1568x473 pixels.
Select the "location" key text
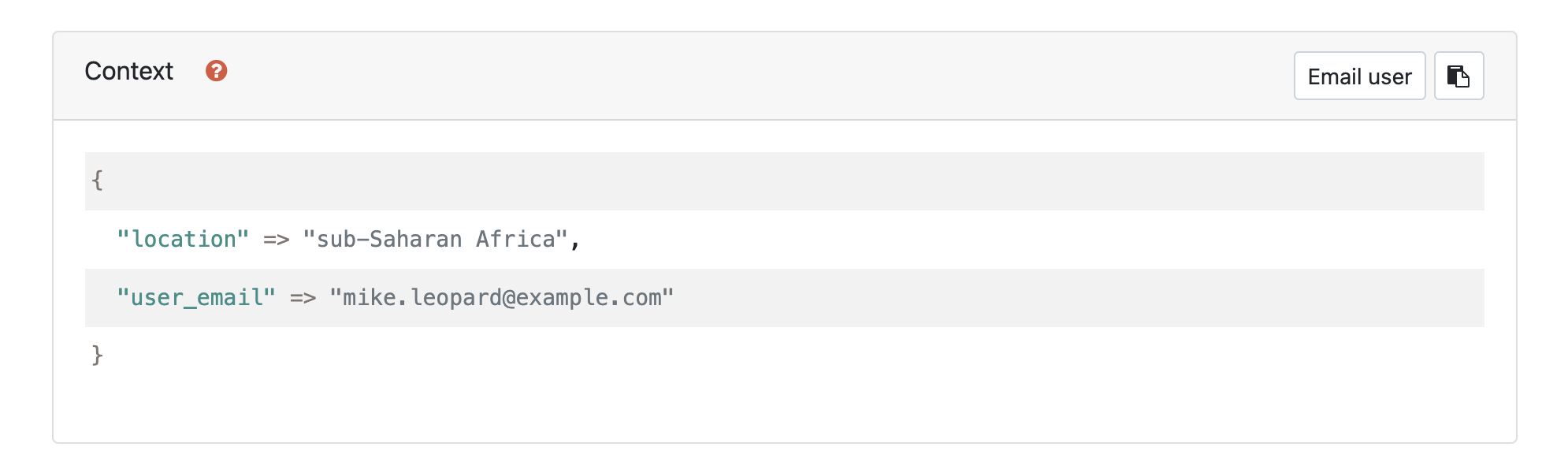[x=183, y=239]
